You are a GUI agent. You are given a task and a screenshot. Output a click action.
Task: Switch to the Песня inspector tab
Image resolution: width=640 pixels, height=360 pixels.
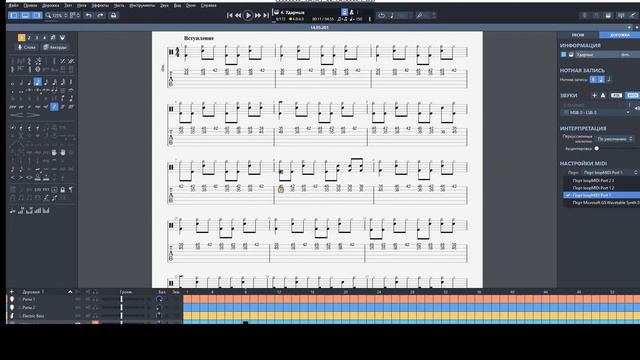point(578,35)
